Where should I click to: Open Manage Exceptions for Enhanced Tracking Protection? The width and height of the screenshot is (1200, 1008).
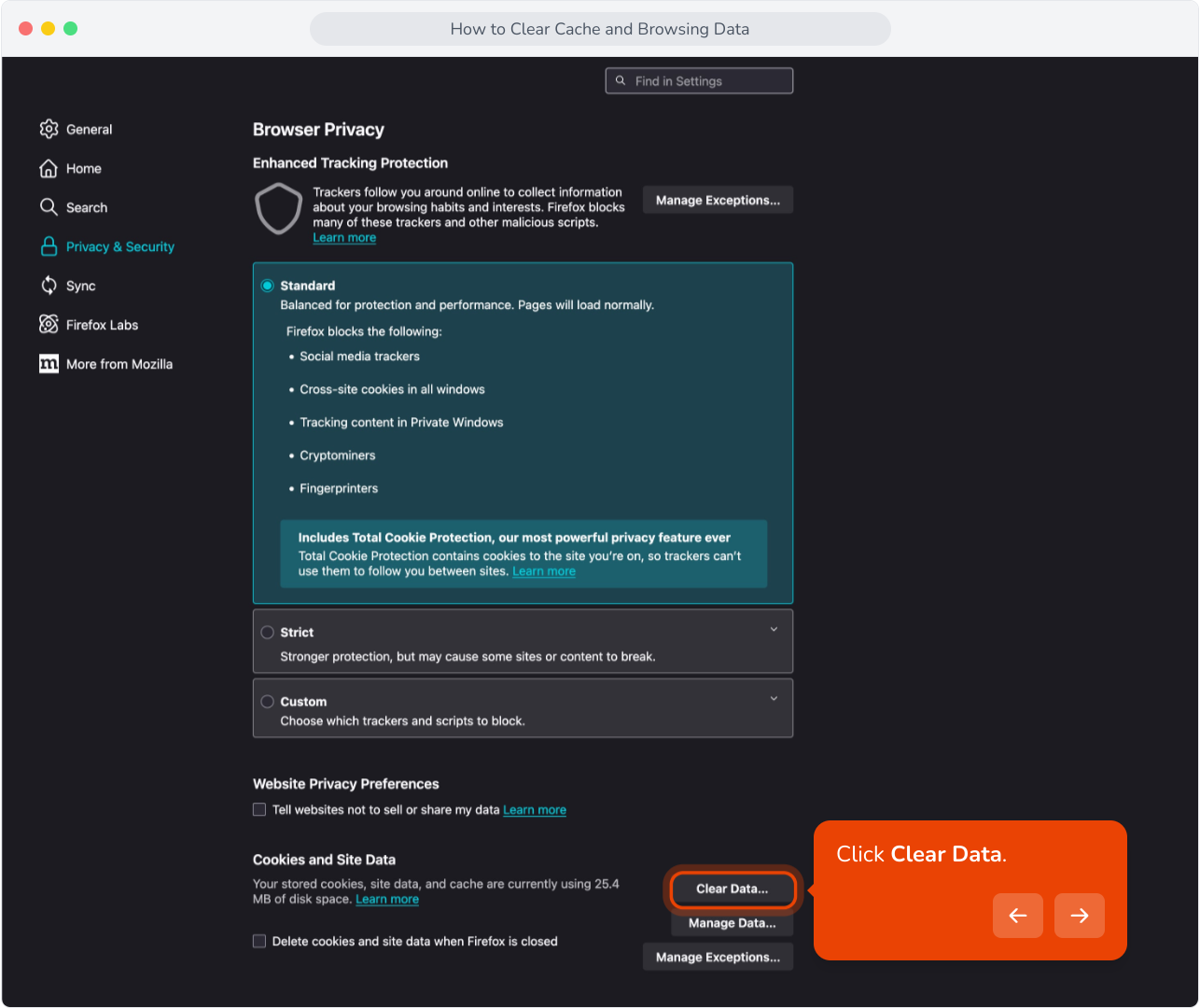(718, 200)
